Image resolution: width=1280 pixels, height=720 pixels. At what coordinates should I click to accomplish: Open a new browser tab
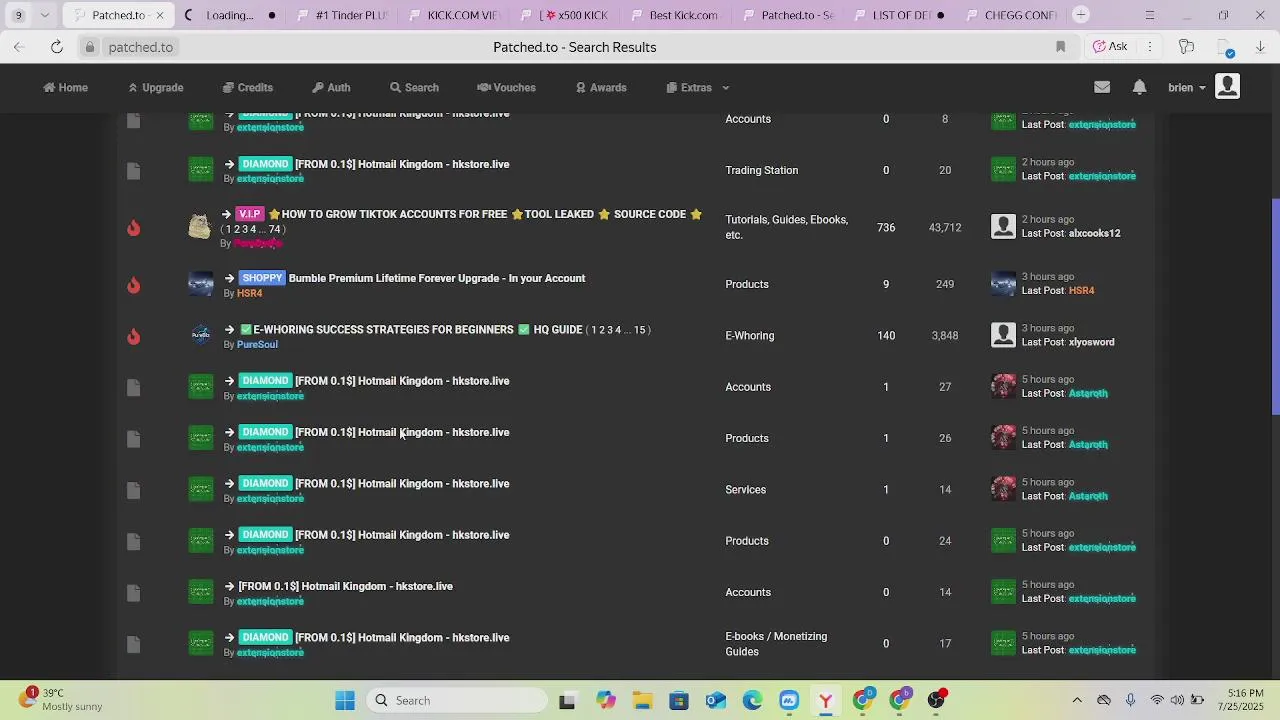[1081, 15]
